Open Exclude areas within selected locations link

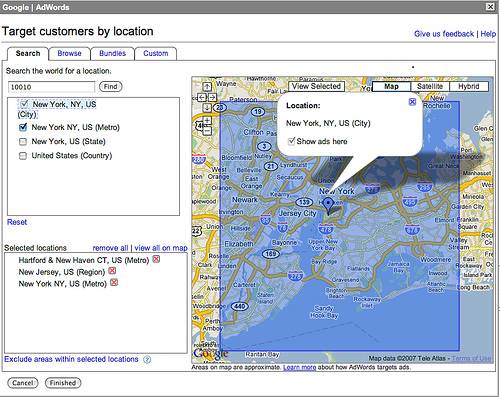click(x=71, y=359)
